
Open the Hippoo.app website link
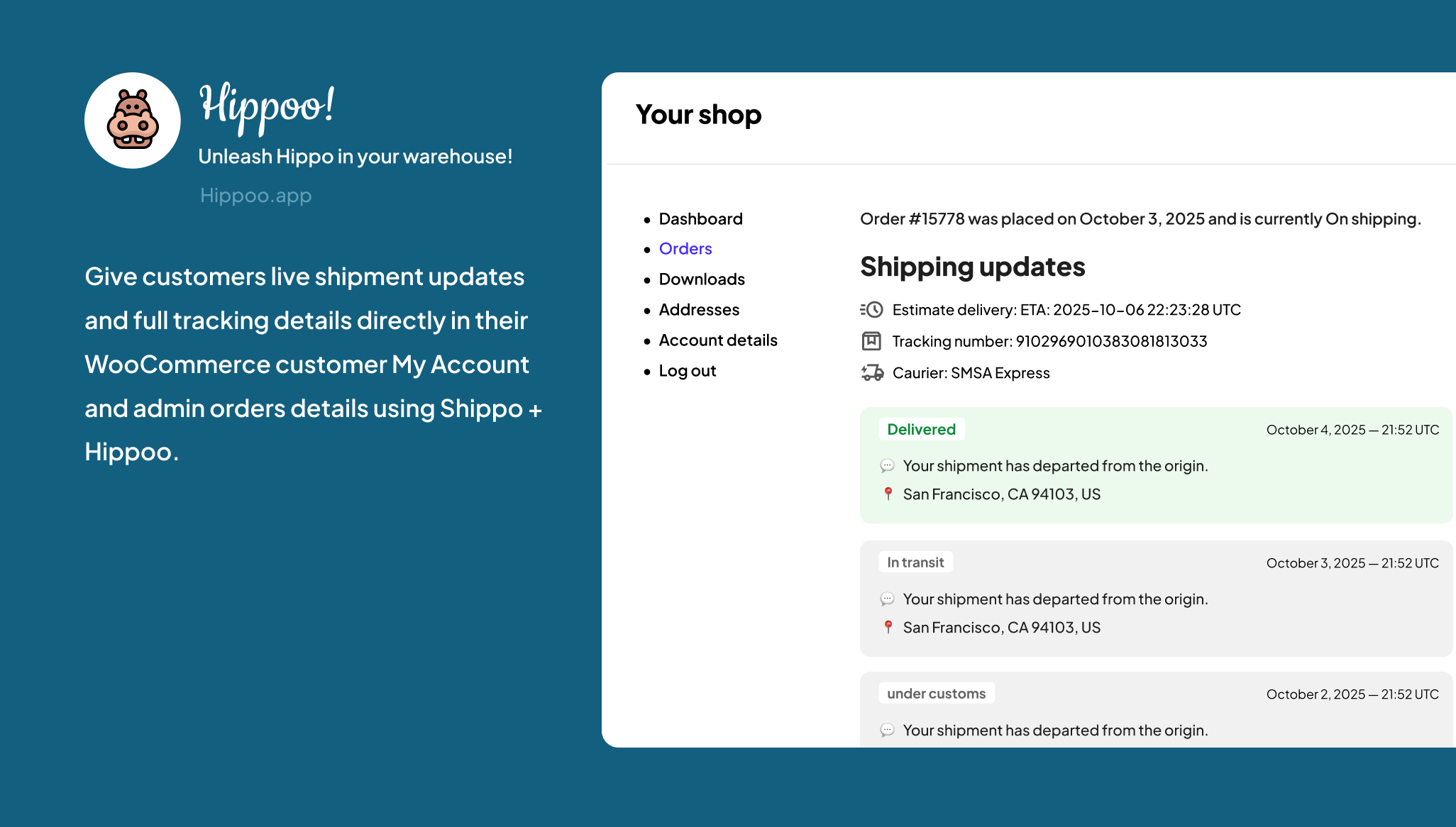pyautogui.click(x=255, y=196)
